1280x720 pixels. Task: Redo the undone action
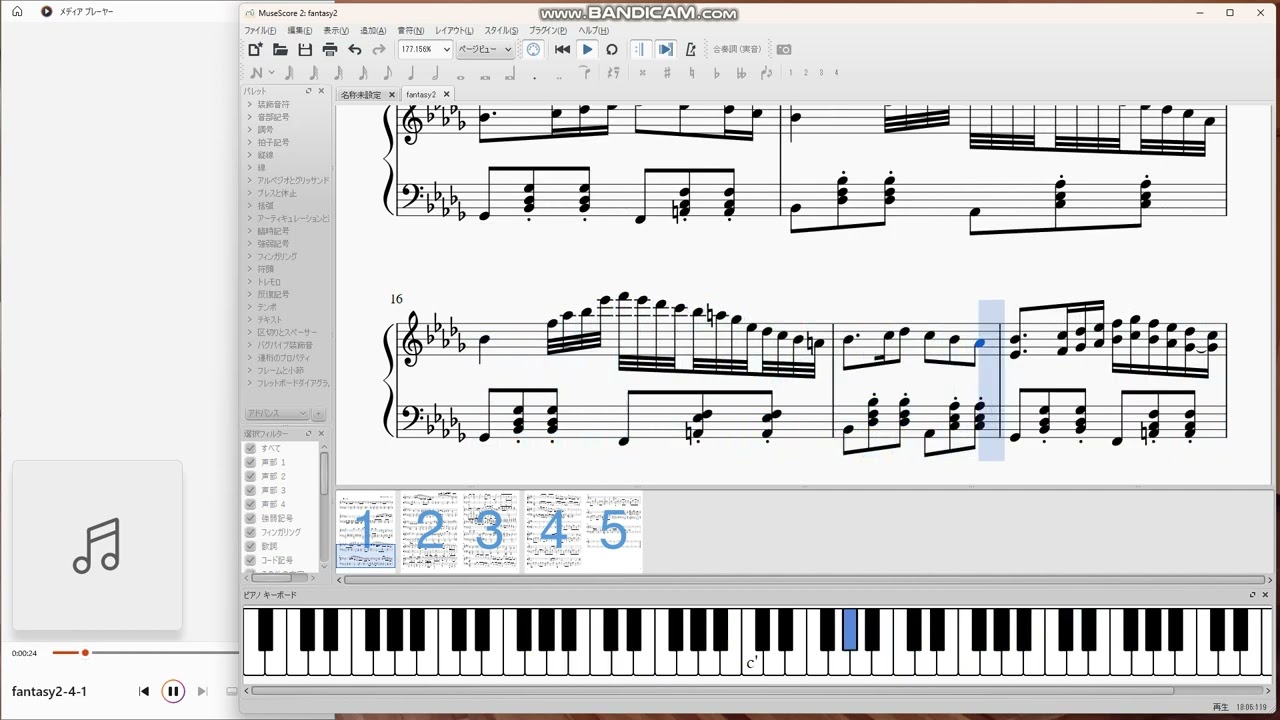pyautogui.click(x=379, y=49)
